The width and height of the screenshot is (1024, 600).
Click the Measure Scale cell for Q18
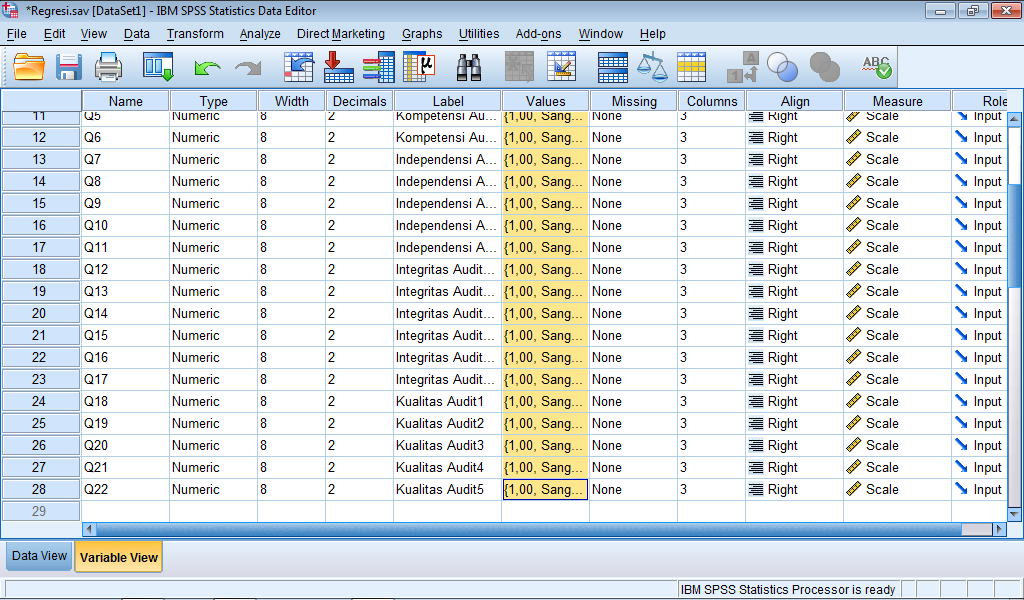pyautogui.click(x=897, y=402)
